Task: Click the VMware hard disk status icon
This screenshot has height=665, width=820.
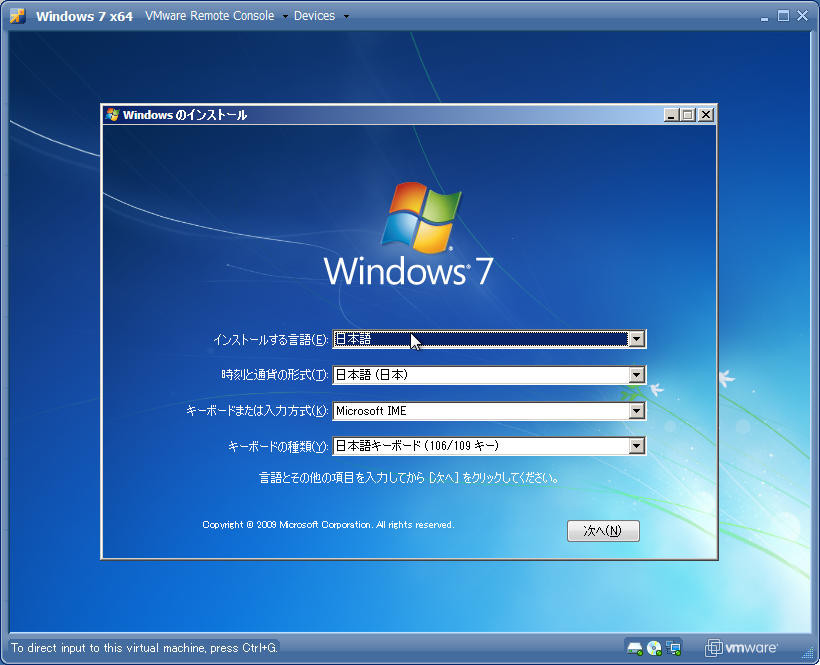Action: pos(634,648)
